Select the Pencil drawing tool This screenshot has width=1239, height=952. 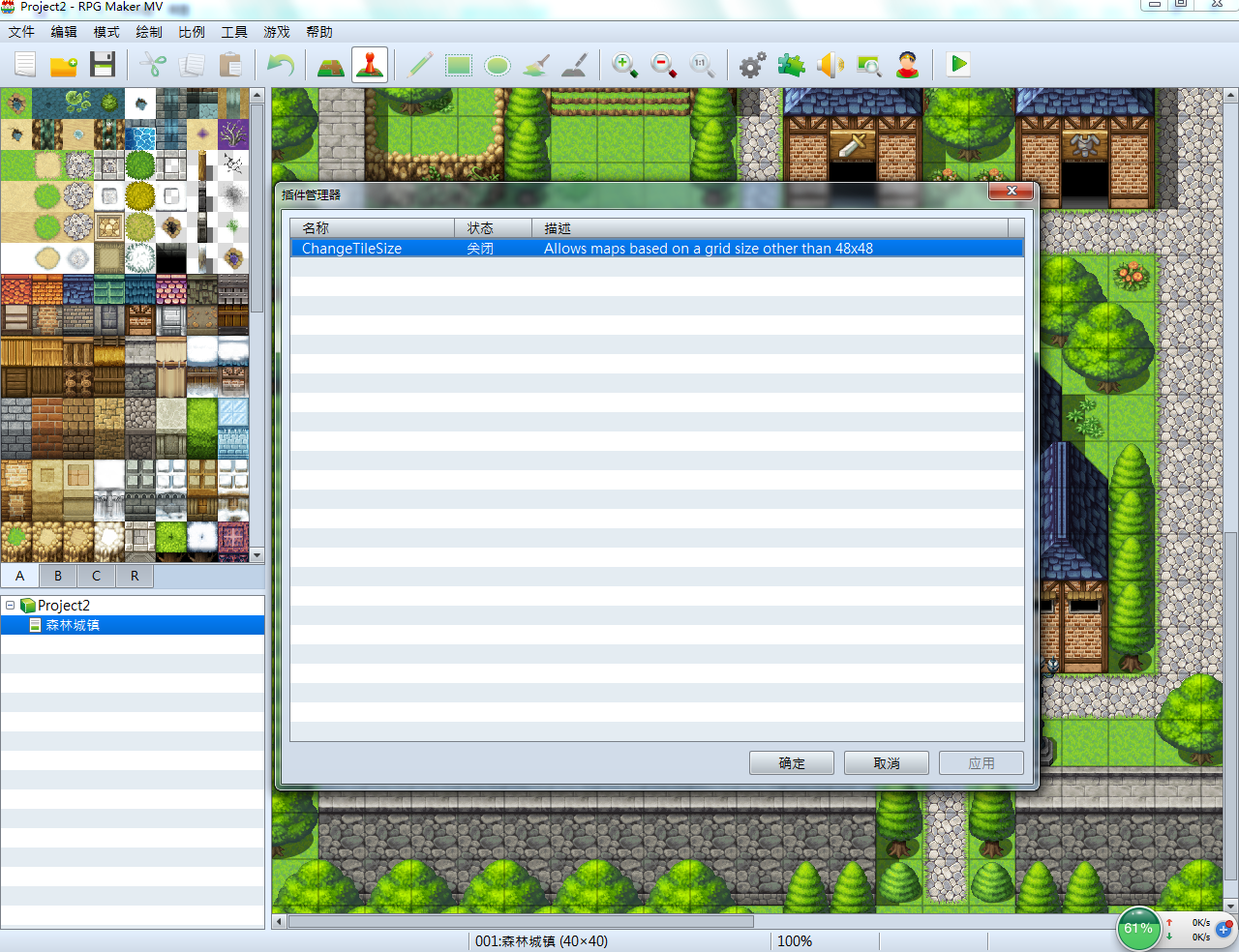point(420,65)
